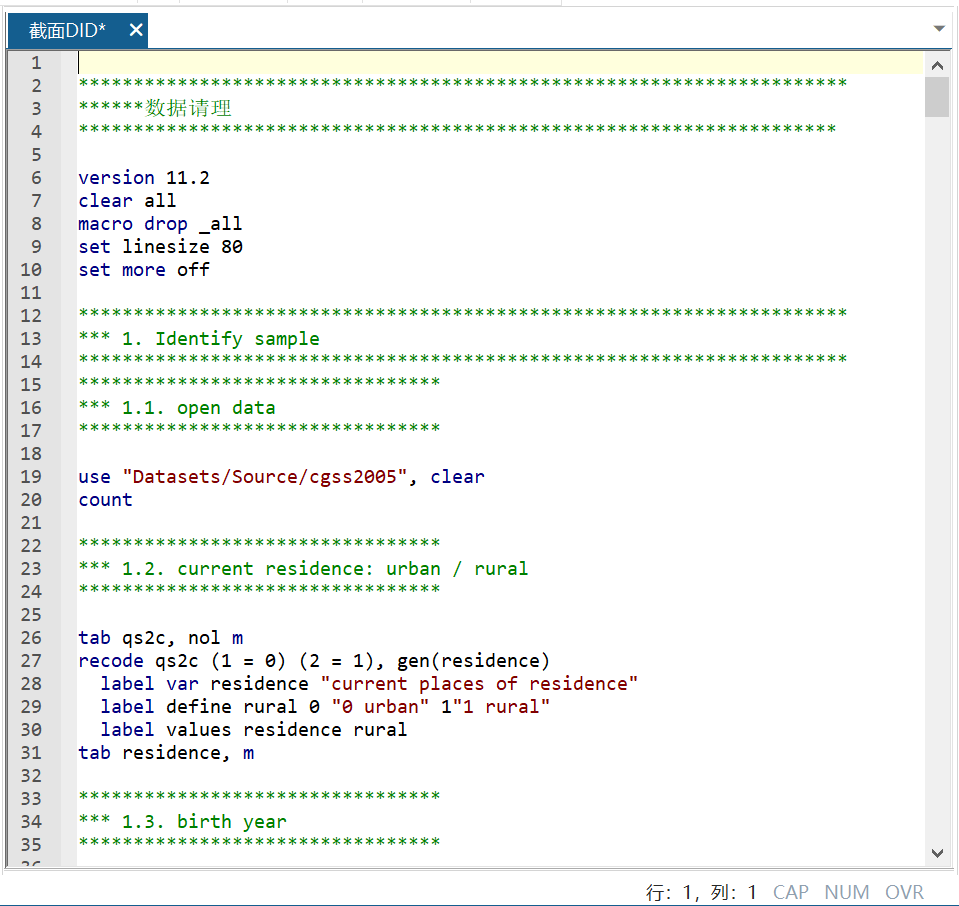Click line number 19 in the gutter
This screenshot has height=906, width=959.
pyautogui.click(x=31, y=477)
